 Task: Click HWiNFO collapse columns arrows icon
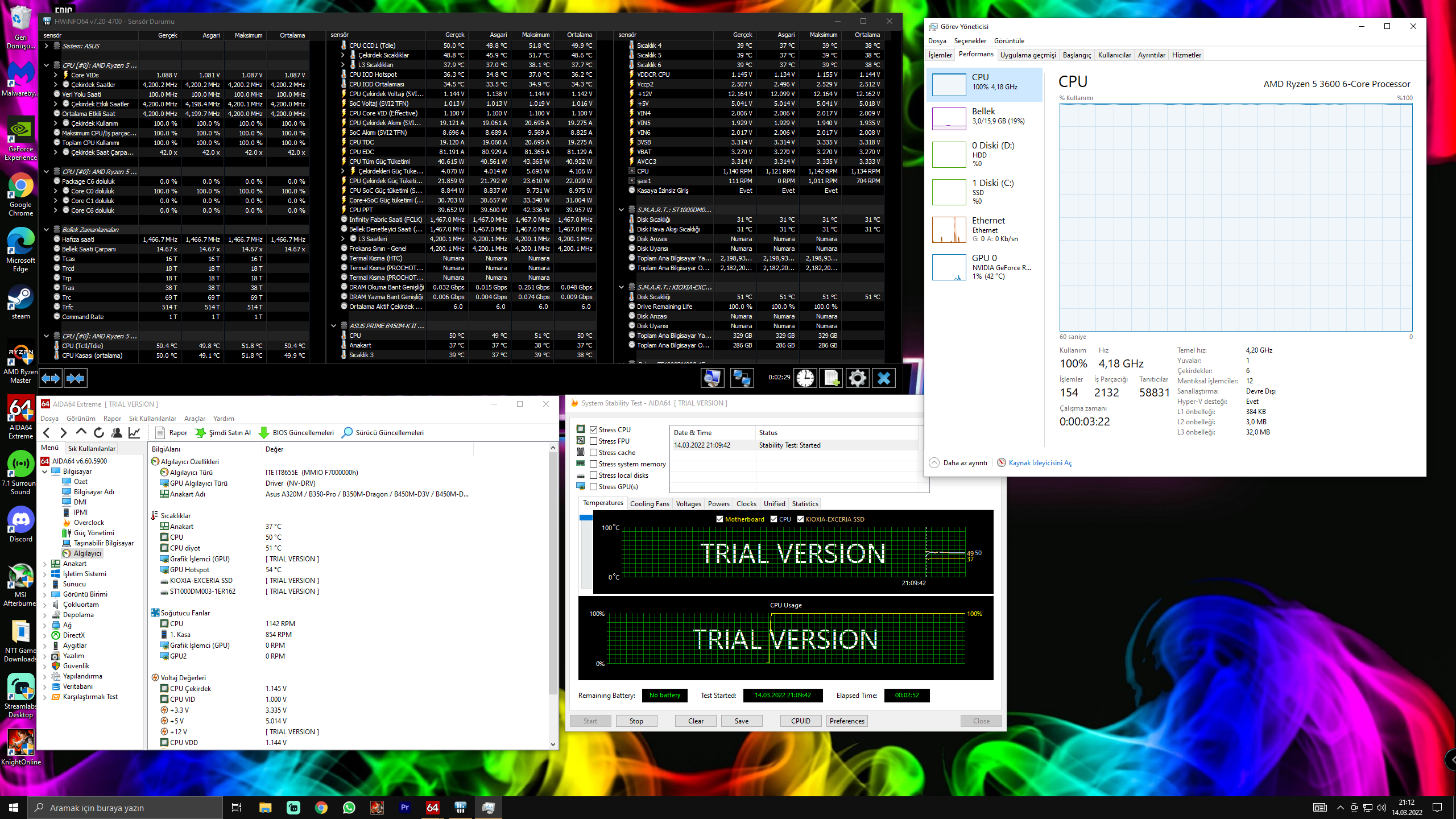point(75,378)
